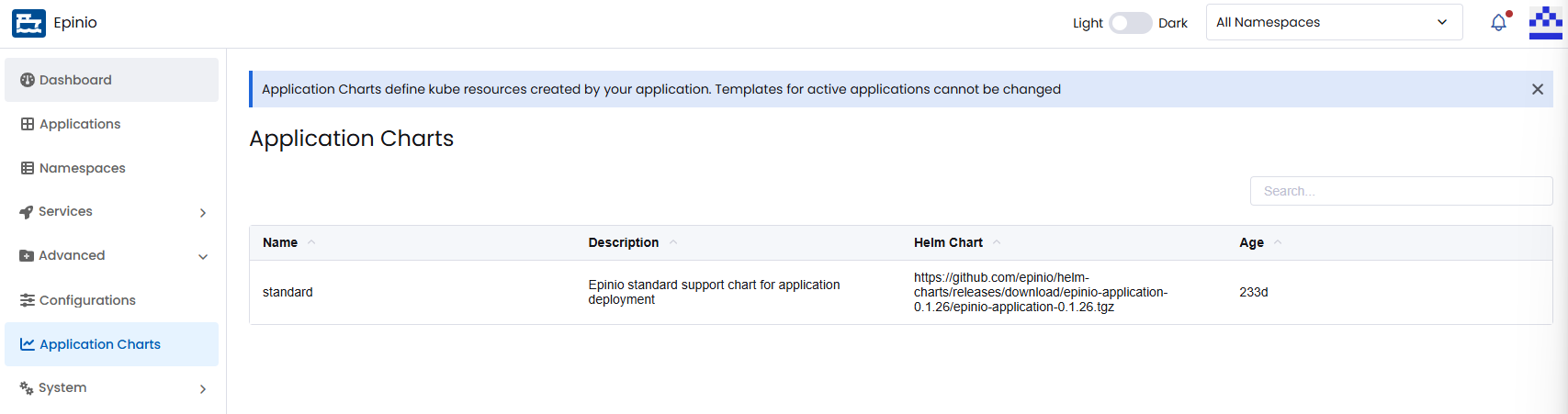Sort by Age column arrow
1568x414 pixels.
coord(1278,242)
